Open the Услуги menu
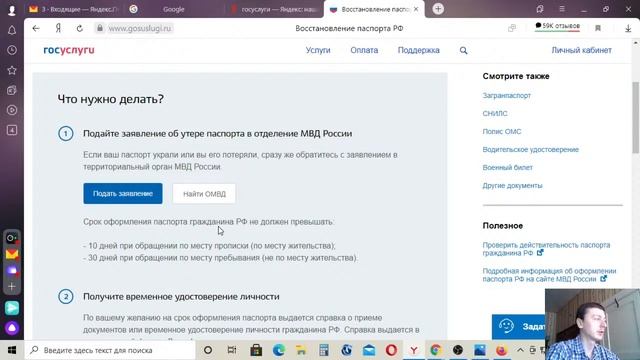Viewport: 640px width, 360px height. [318, 50]
